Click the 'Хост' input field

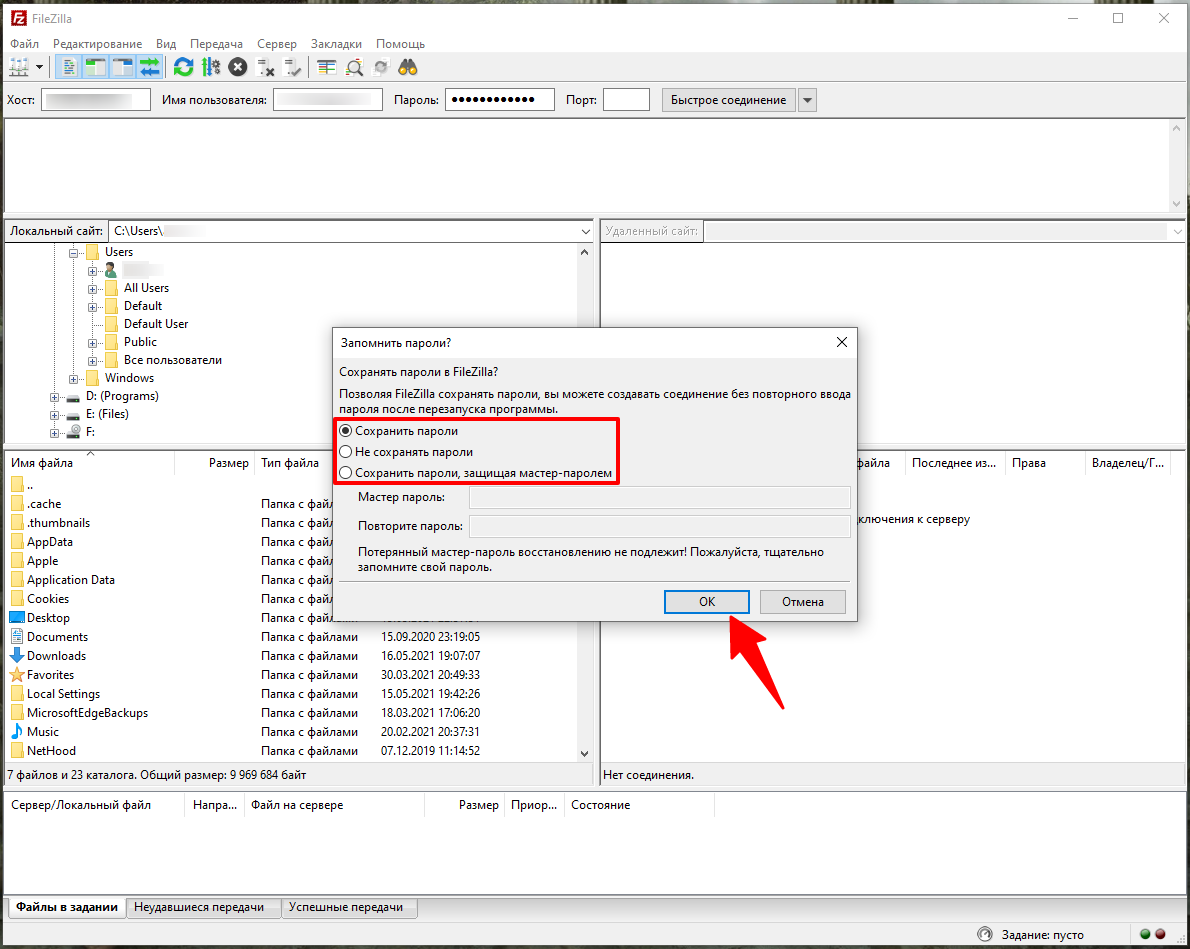[95, 100]
